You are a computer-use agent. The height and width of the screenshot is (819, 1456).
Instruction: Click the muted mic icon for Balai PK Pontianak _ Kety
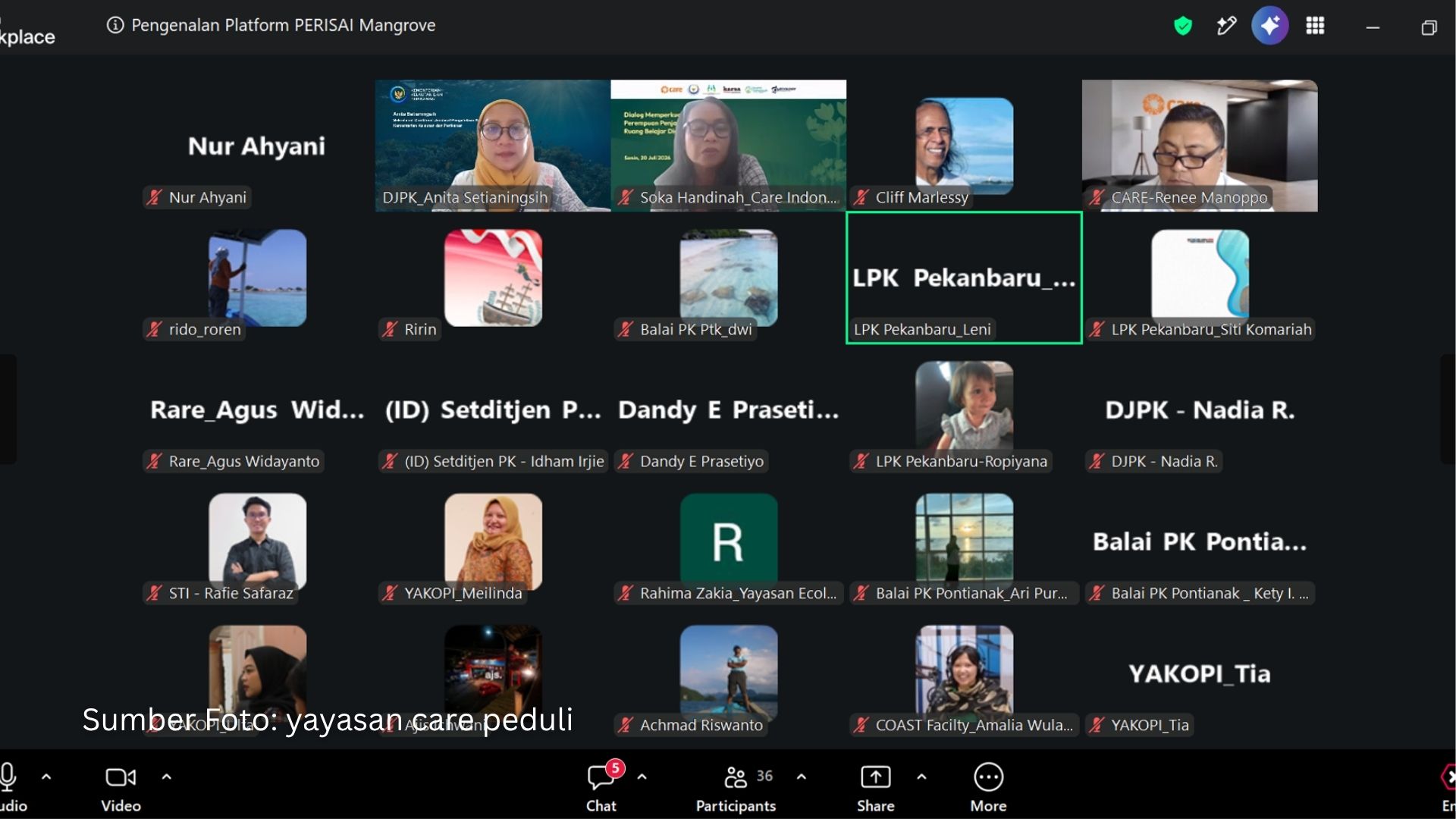click(x=1097, y=593)
